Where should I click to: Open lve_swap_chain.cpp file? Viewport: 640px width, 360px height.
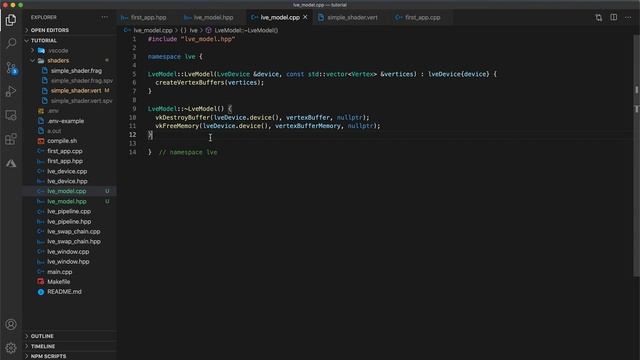tap(73, 231)
